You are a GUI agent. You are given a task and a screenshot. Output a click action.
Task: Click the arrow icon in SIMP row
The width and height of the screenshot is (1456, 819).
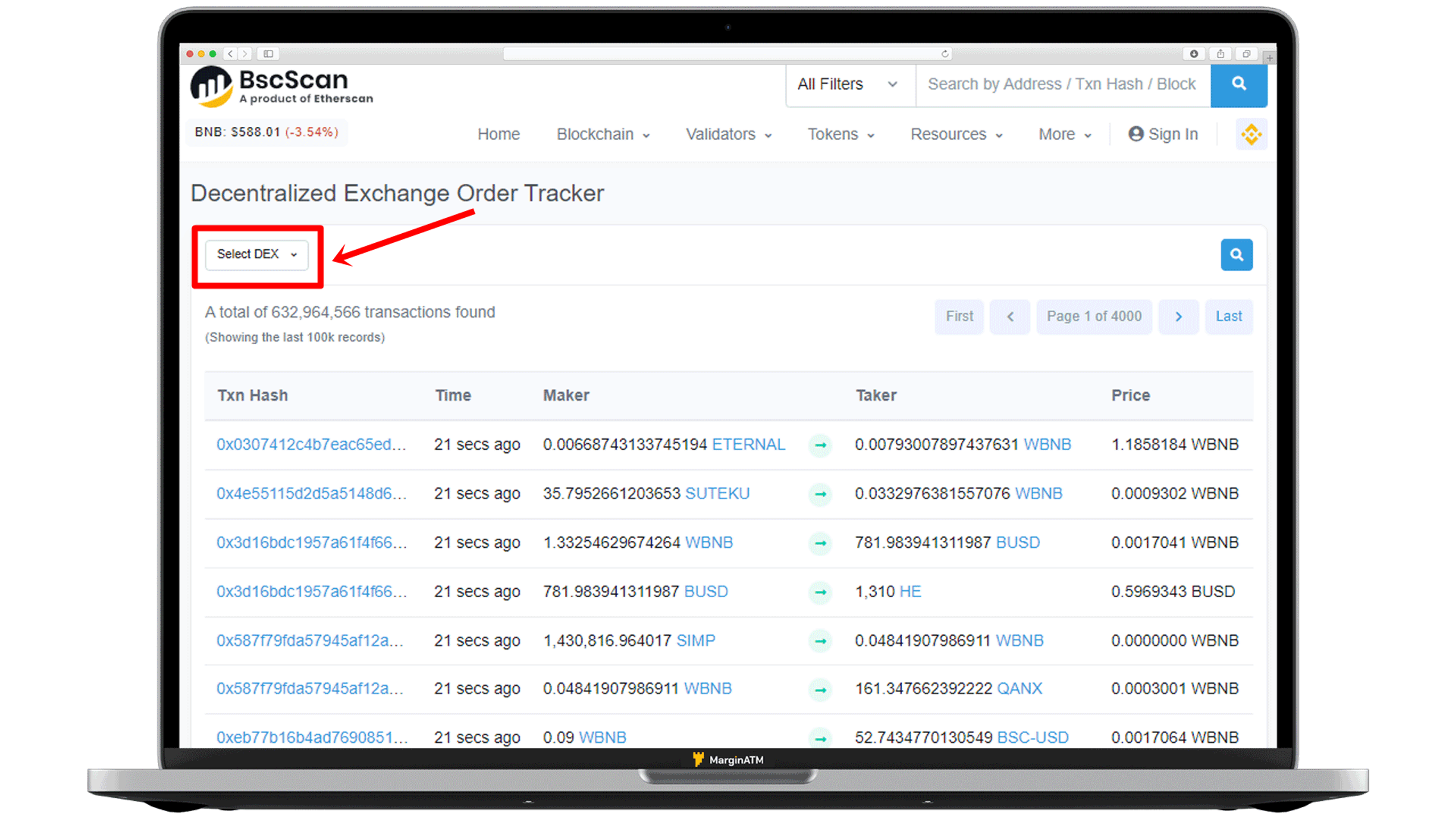pos(820,641)
